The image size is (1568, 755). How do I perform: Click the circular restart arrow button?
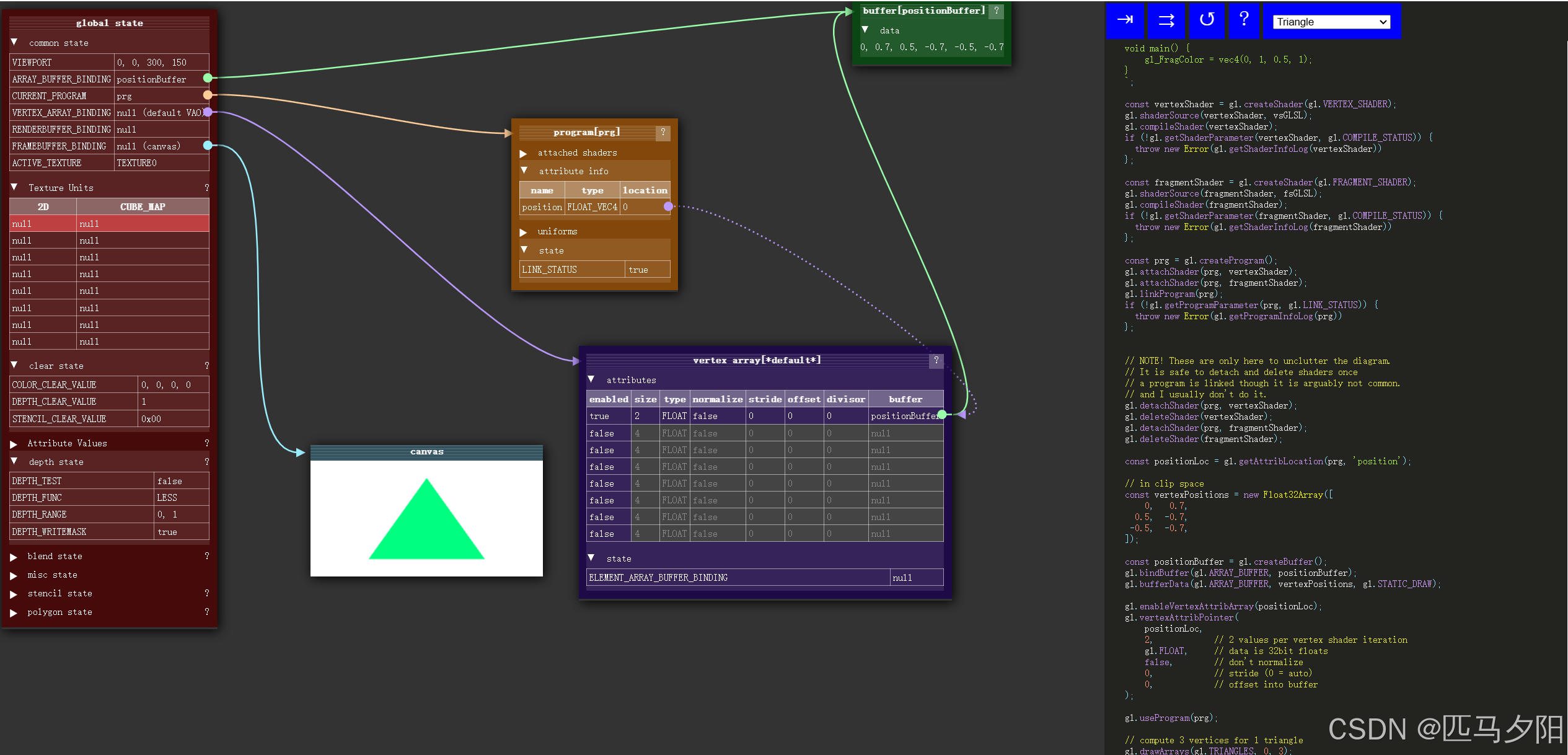click(1206, 20)
